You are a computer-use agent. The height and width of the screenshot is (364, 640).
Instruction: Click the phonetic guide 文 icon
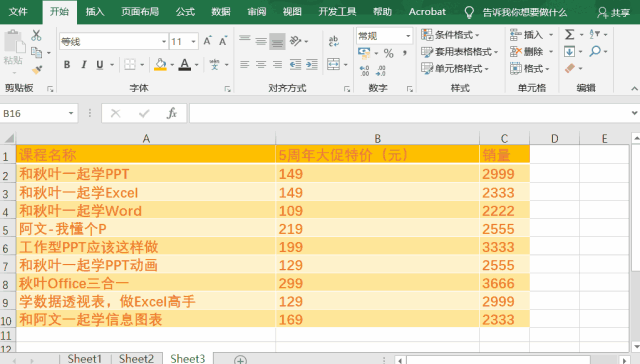(215, 64)
